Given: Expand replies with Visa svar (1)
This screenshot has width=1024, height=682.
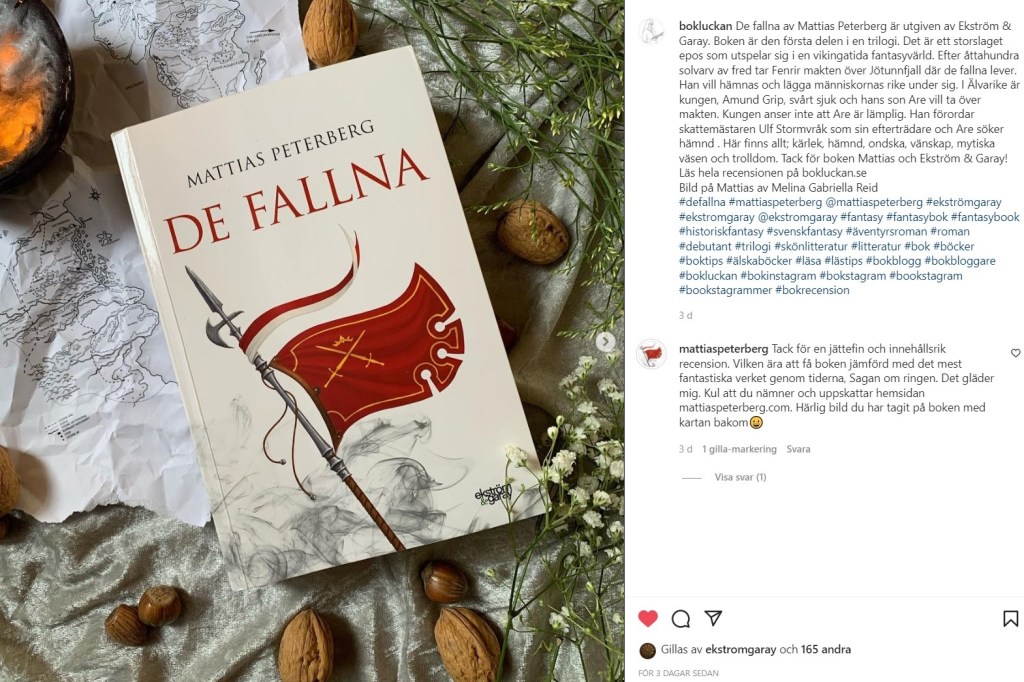Looking at the screenshot, I should [x=741, y=478].
